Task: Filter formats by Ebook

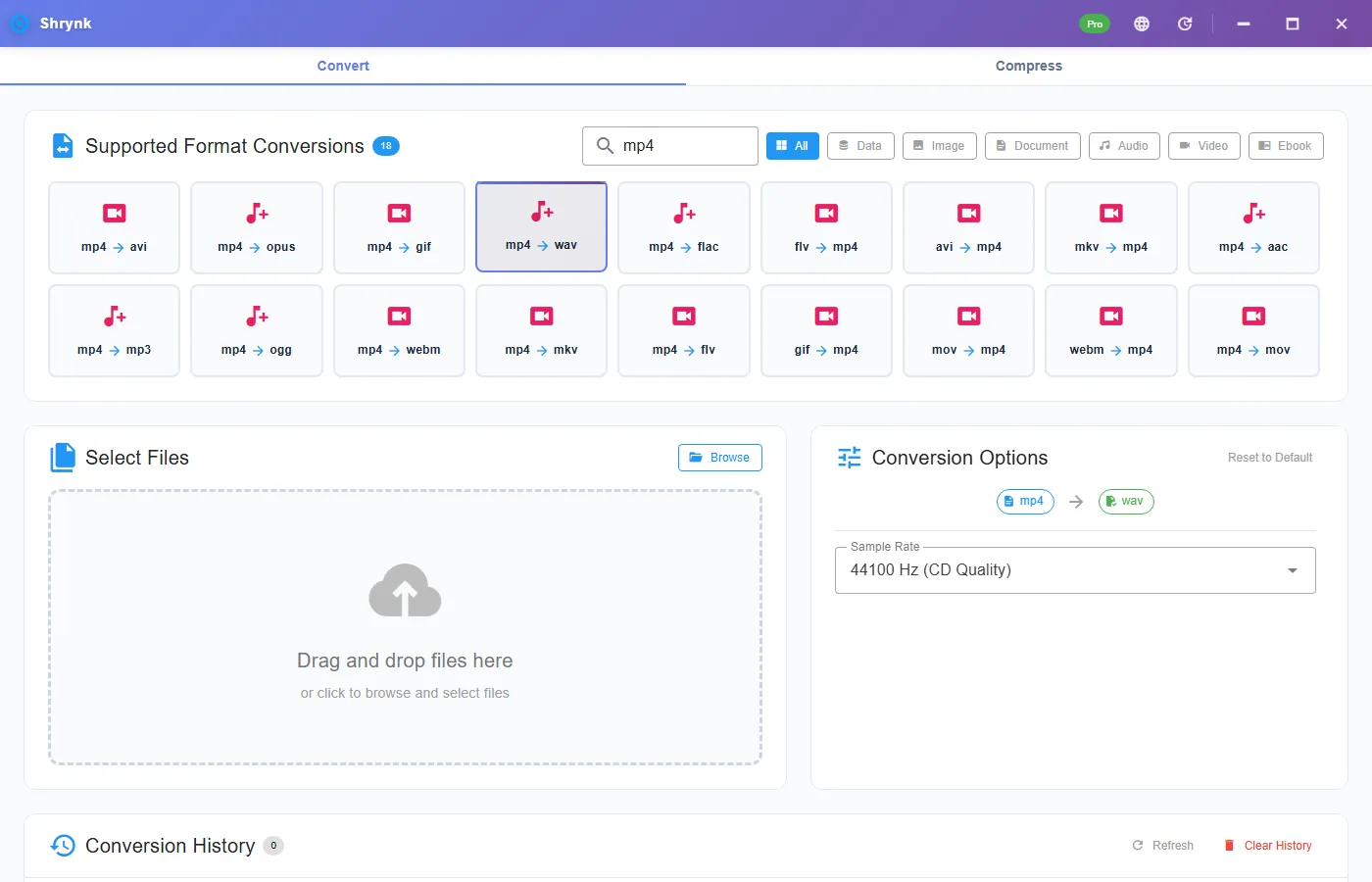Action: 1286,146
